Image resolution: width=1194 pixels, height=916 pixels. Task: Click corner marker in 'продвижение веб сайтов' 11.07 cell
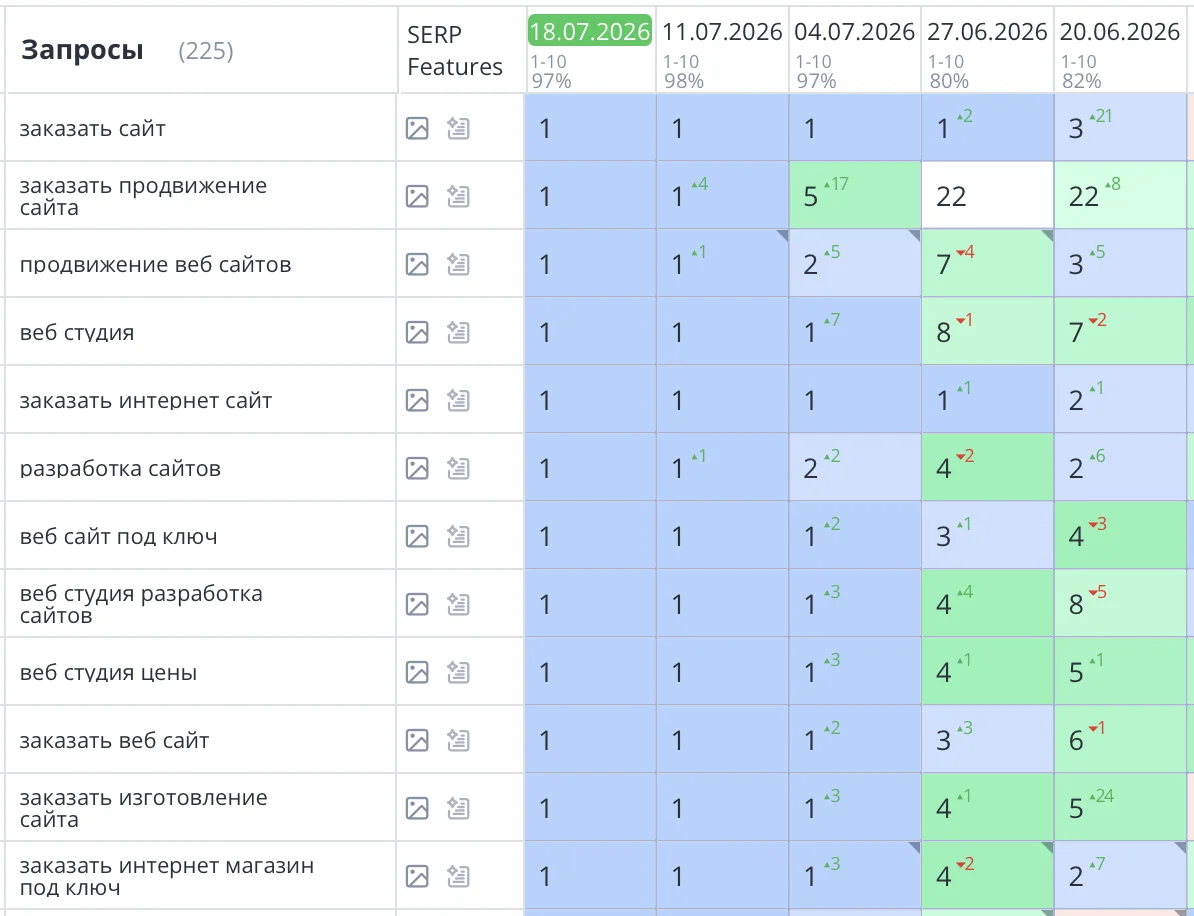pyautogui.click(x=782, y=236)
